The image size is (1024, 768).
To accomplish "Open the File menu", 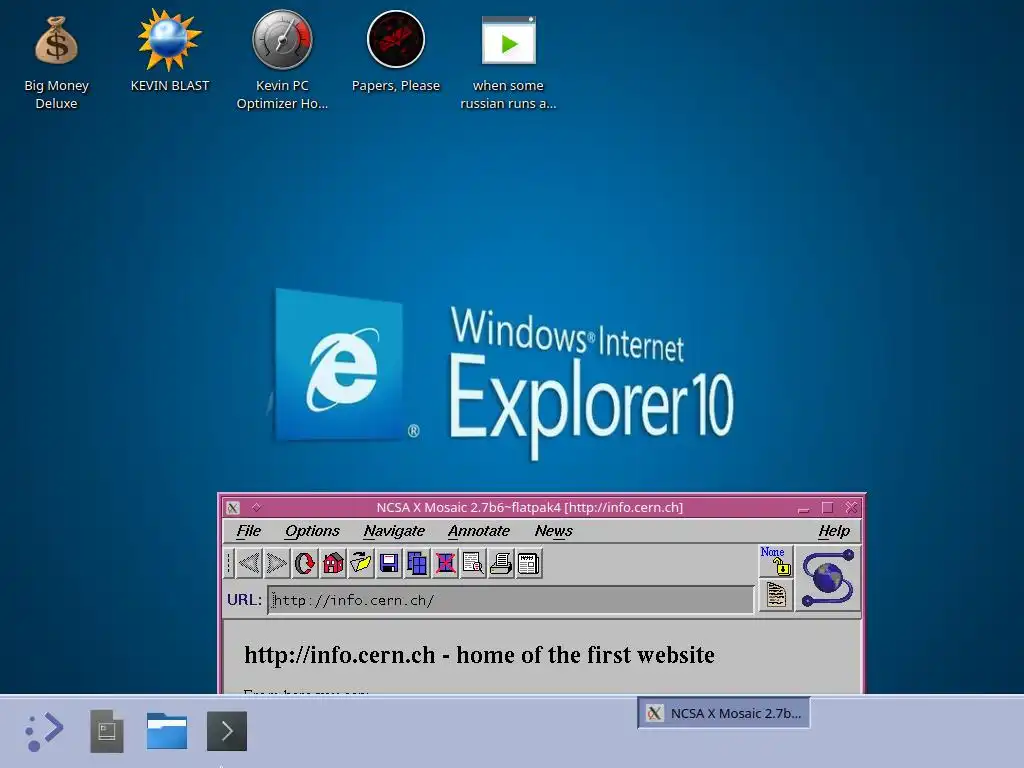I will [248, 531].
